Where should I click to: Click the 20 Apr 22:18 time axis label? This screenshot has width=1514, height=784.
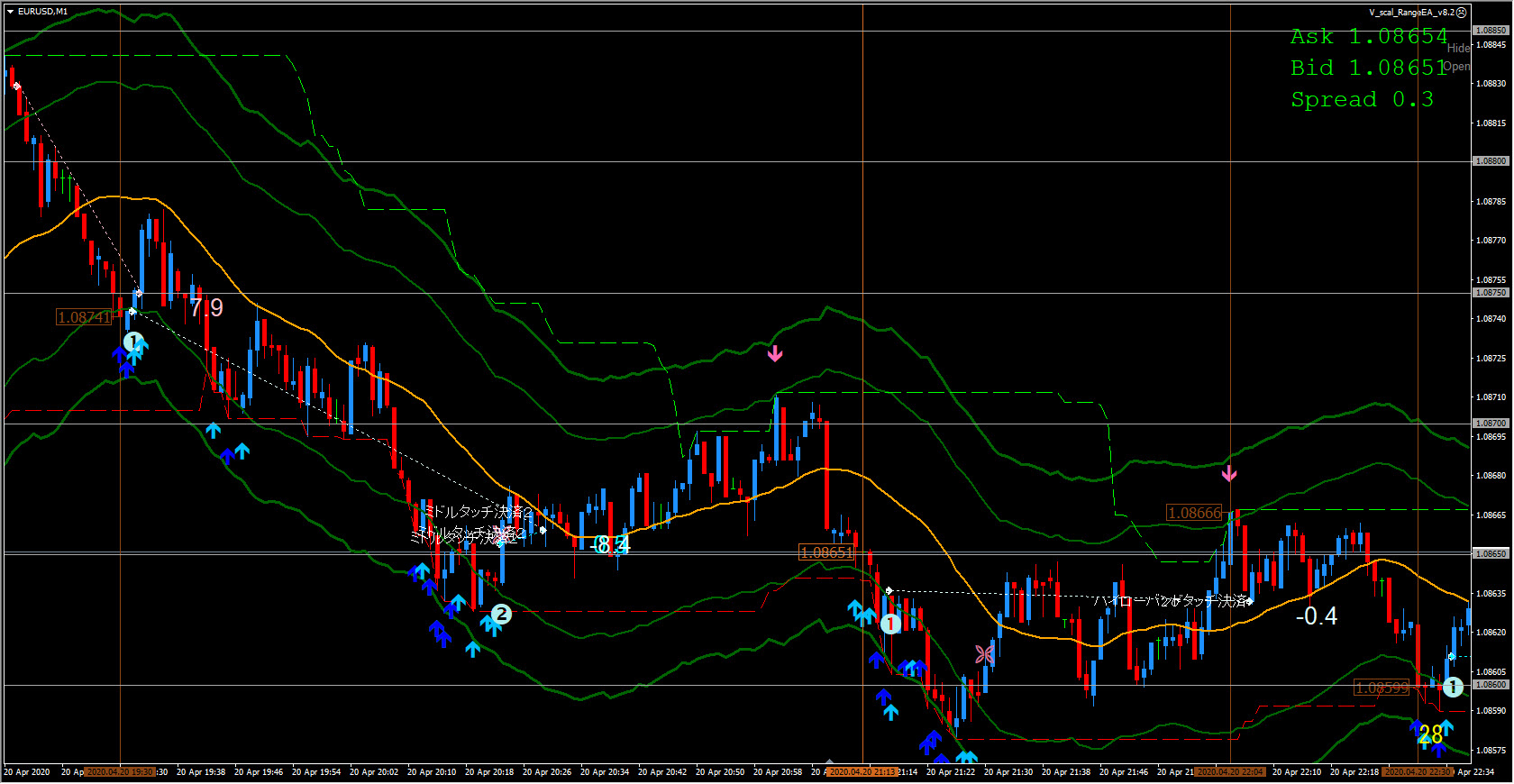1354,772
